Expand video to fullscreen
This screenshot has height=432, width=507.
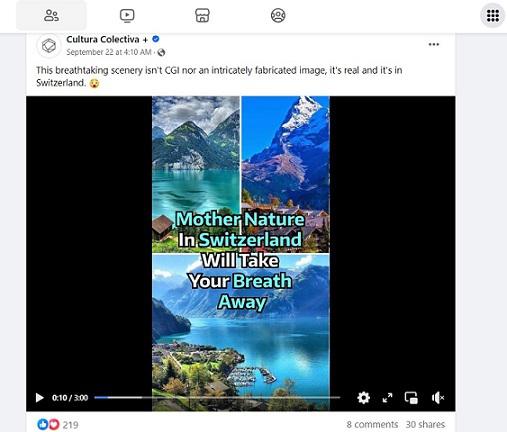387,397
